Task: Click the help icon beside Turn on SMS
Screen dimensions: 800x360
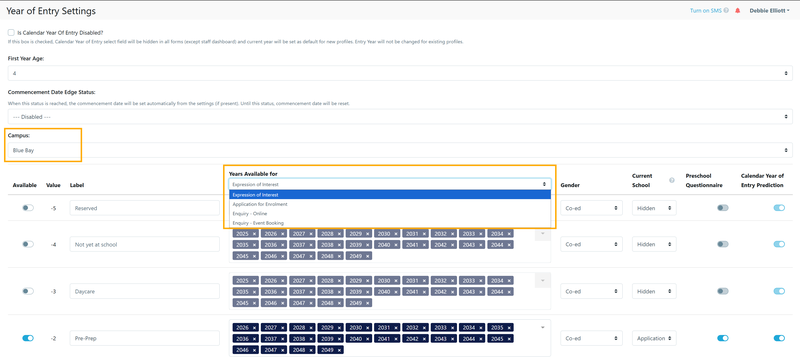Action: tap(726, 10)
